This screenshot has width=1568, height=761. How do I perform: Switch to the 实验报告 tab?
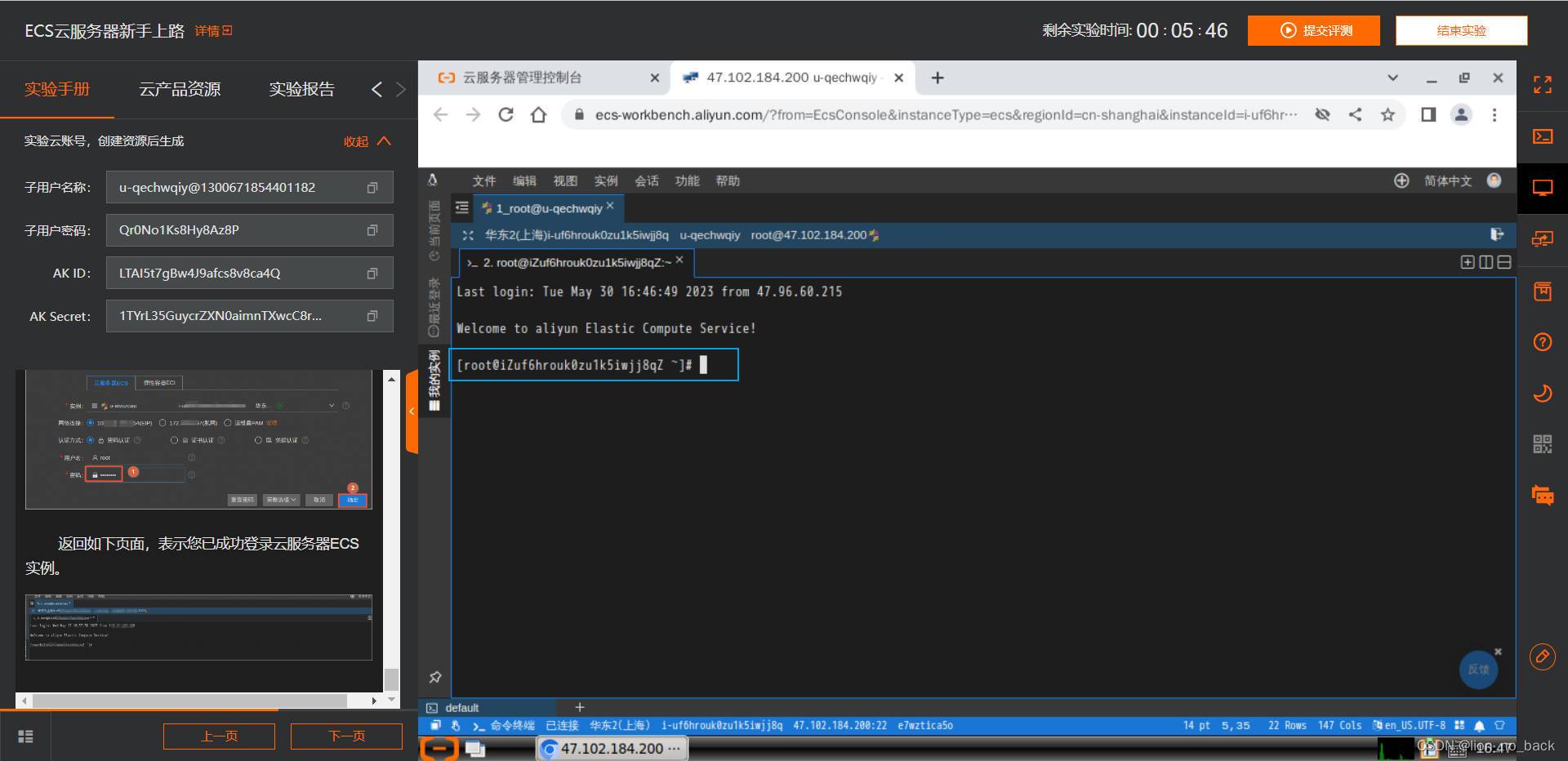302,89
